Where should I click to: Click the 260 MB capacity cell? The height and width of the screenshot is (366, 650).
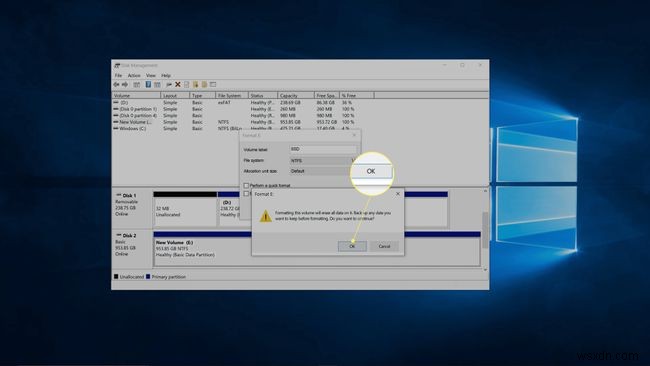288,109
